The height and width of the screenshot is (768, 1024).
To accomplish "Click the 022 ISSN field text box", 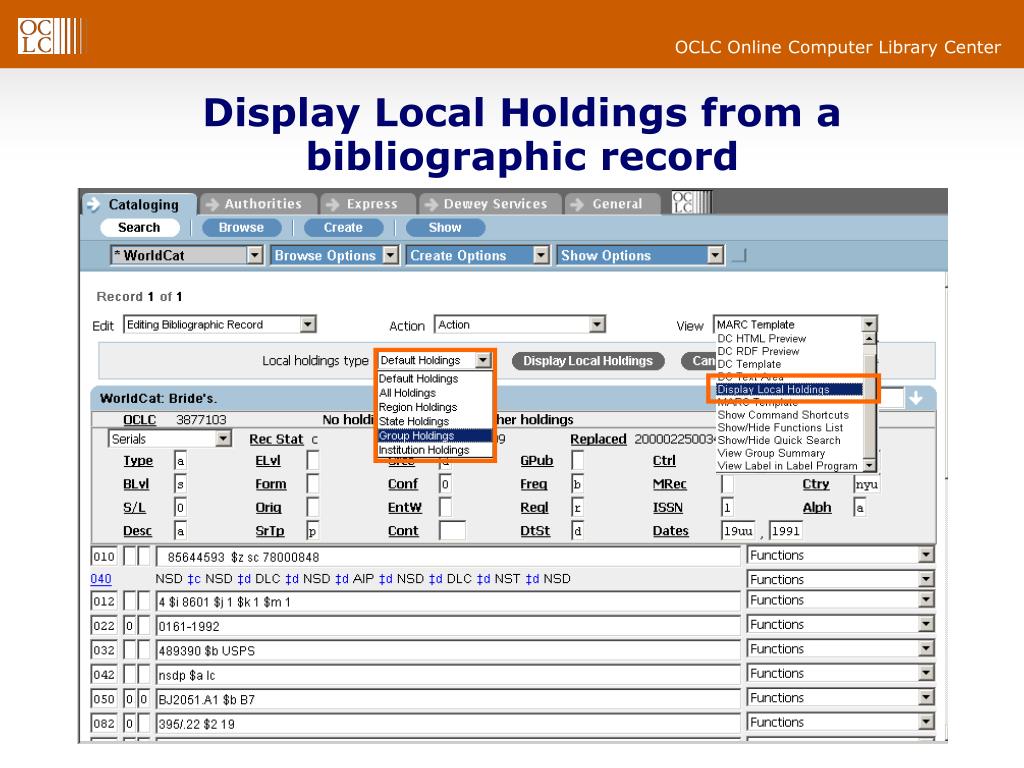I will (448, 626).
